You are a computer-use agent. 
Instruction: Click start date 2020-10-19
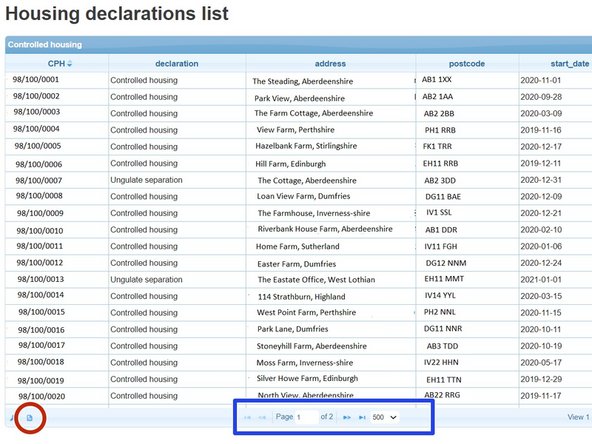click(541, 346)
